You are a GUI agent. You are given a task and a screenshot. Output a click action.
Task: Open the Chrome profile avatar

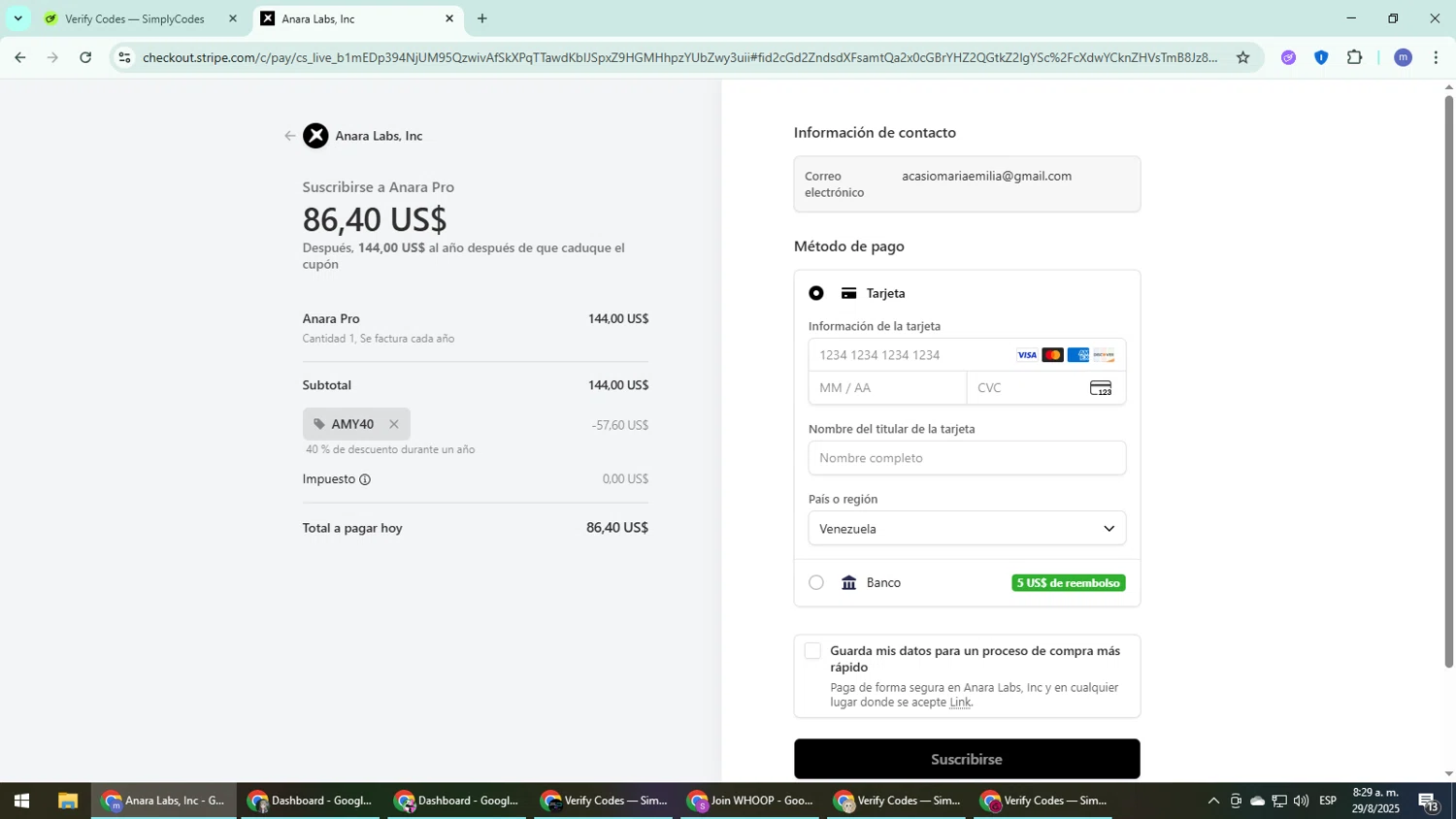[1403, 57]
